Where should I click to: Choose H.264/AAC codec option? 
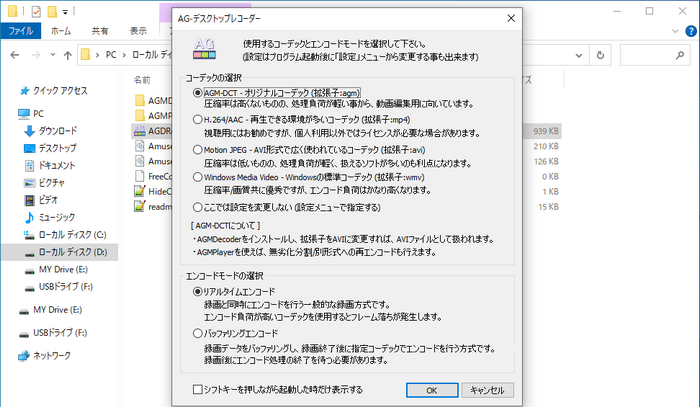[197, 120]
